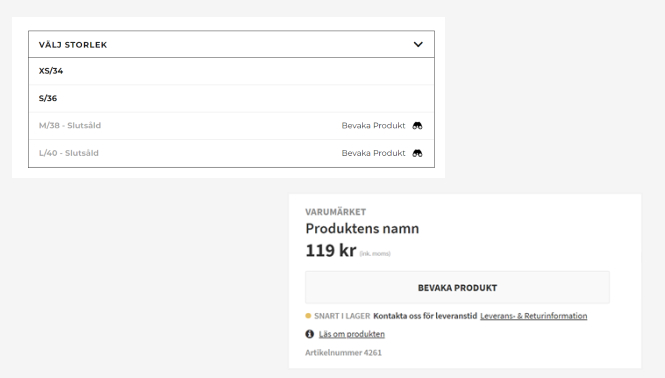
Task: Open the Läs om produkten link
Action: pos(352,334)
